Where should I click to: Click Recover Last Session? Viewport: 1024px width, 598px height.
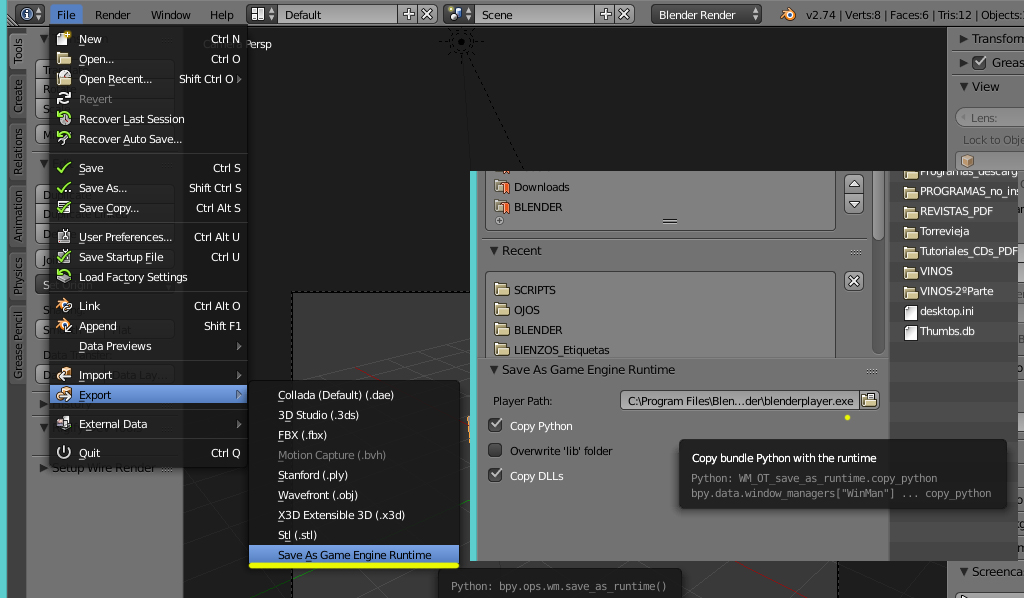(148, 119)
